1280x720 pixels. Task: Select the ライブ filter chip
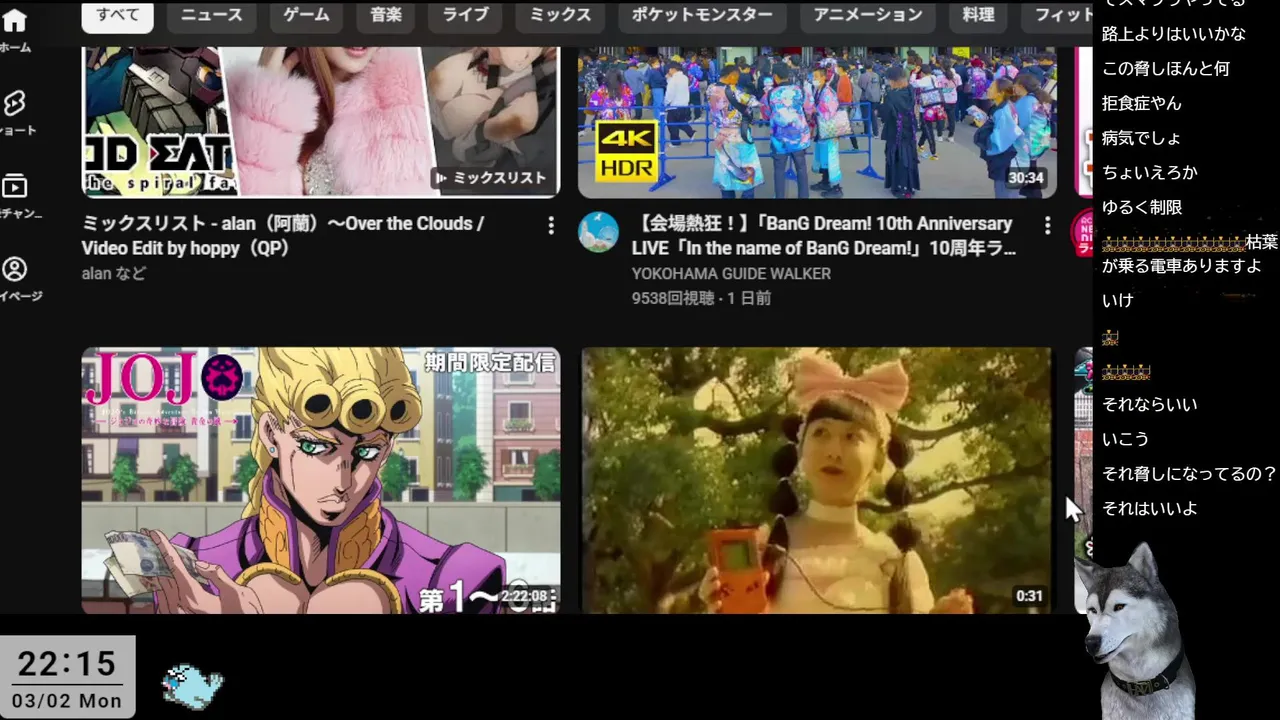click(466, 15)
